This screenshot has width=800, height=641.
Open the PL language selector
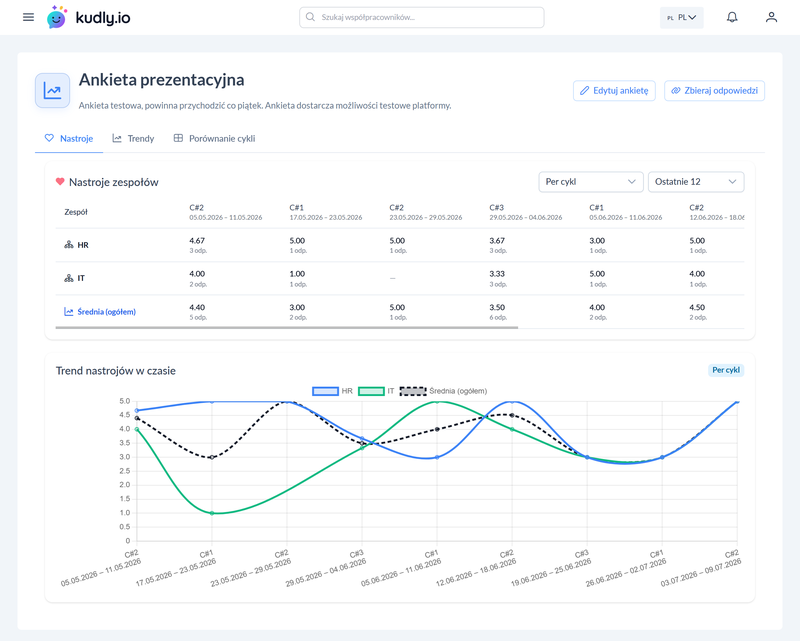(682, 17)
